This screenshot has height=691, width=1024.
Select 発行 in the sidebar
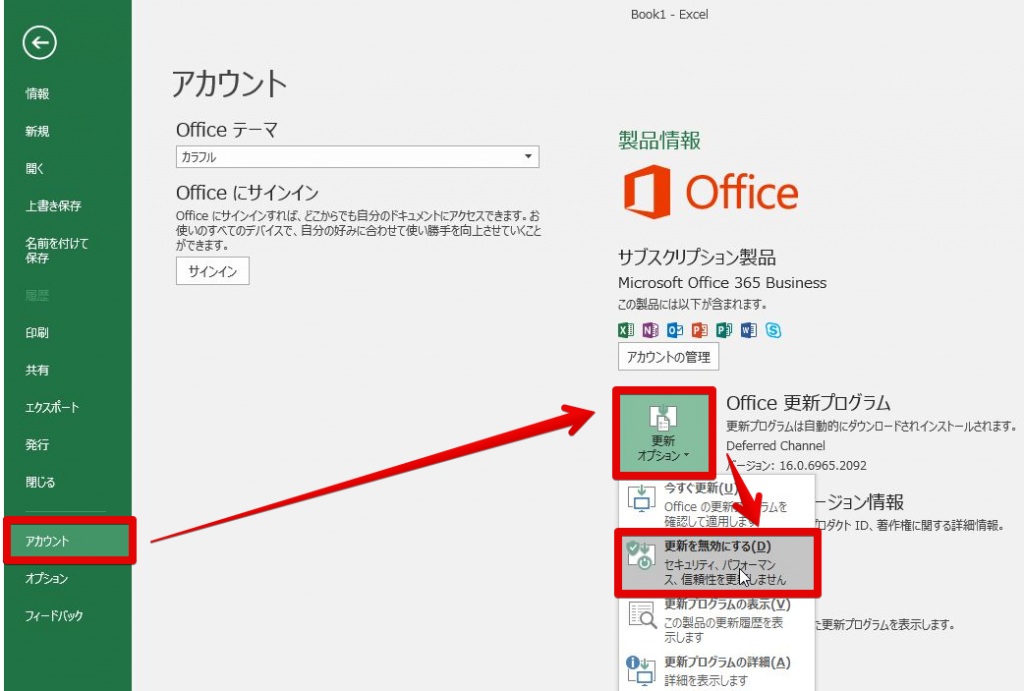tap(37, 445)
